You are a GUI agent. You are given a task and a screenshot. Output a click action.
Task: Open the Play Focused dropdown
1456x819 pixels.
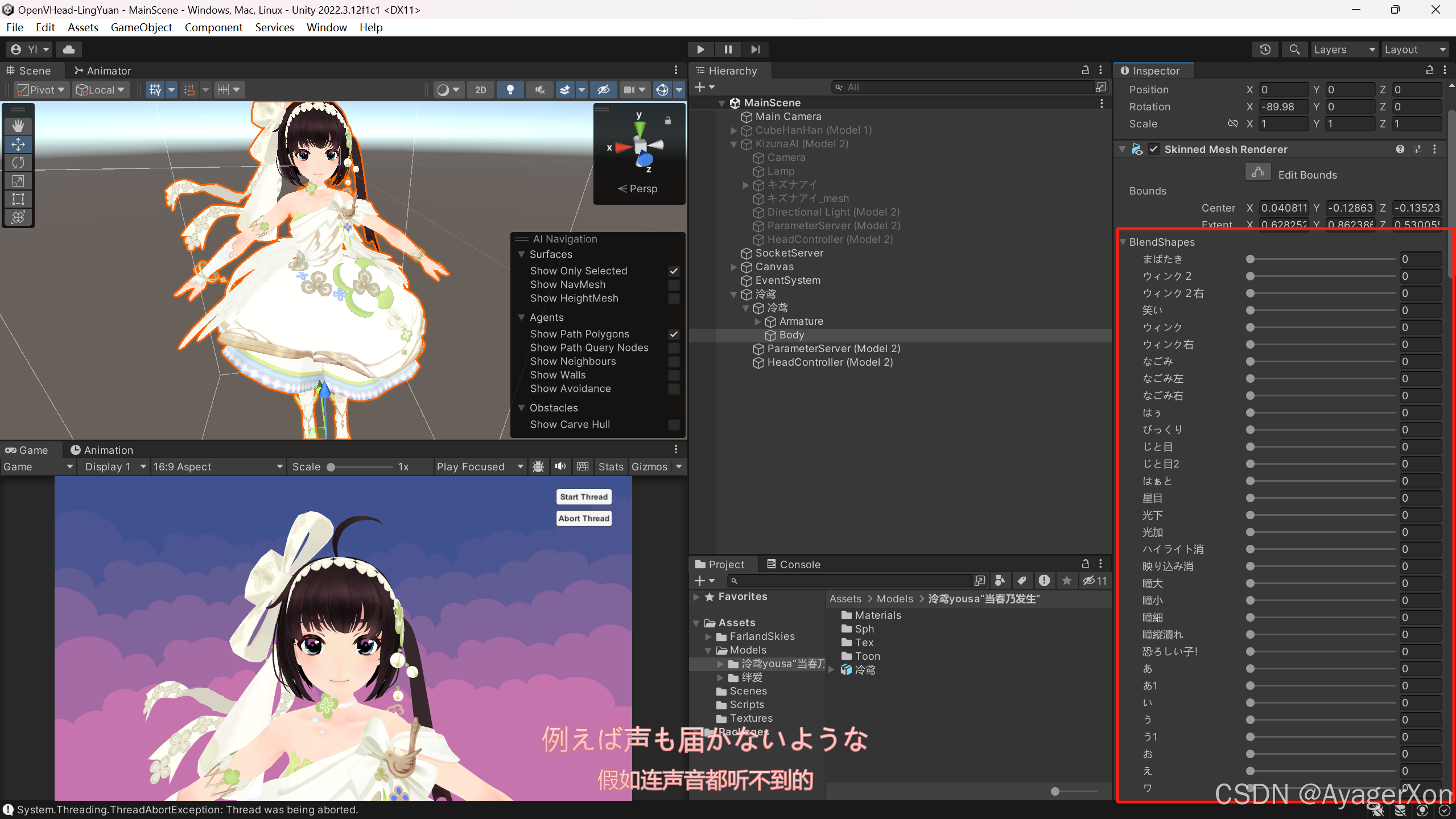480,466
